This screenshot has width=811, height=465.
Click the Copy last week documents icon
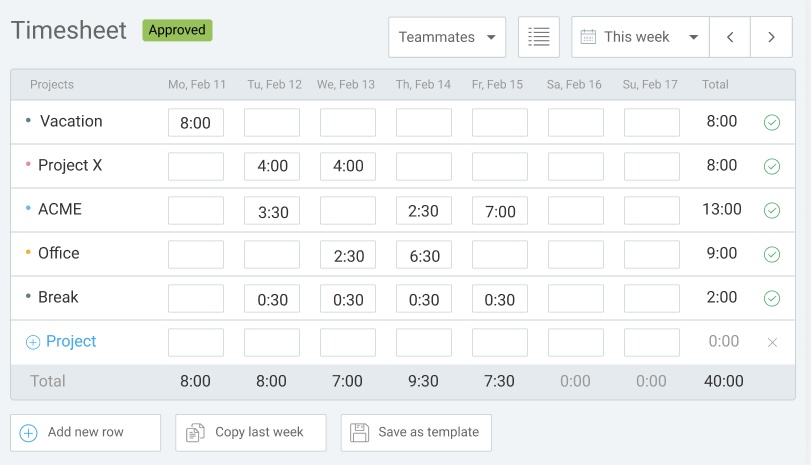[195, 432]
